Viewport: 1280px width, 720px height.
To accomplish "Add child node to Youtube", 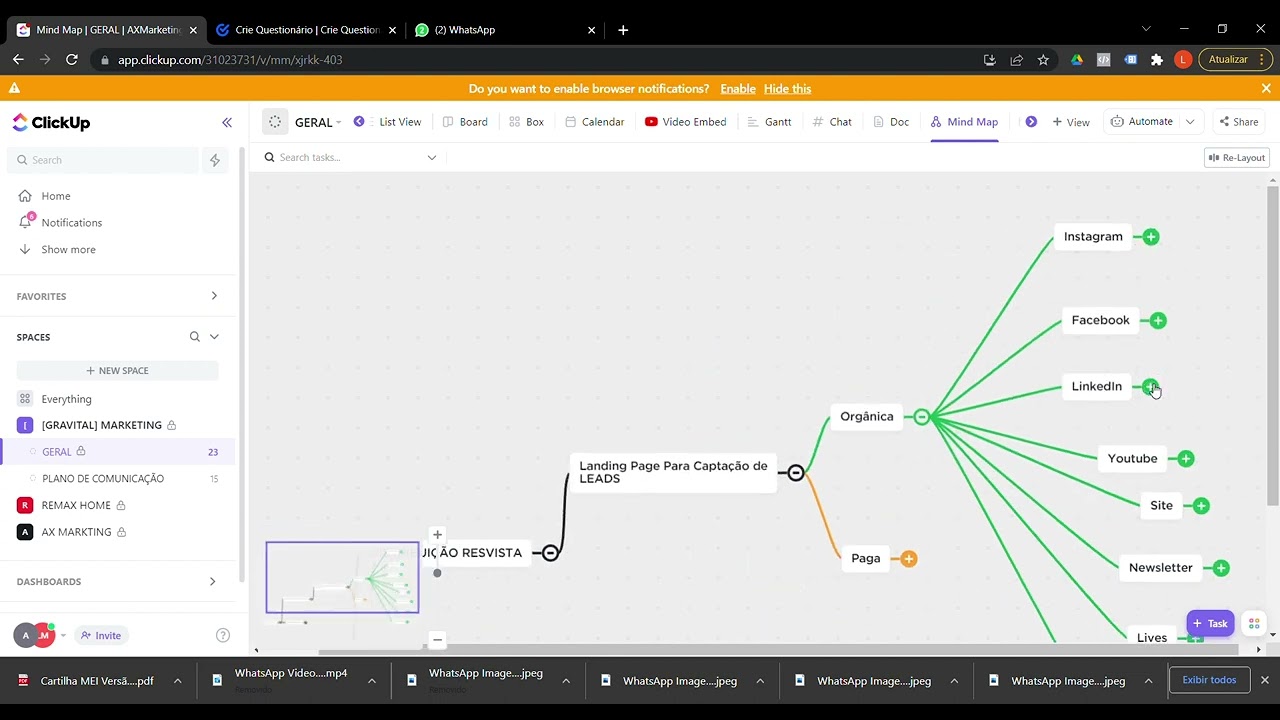I will 1185,459.
